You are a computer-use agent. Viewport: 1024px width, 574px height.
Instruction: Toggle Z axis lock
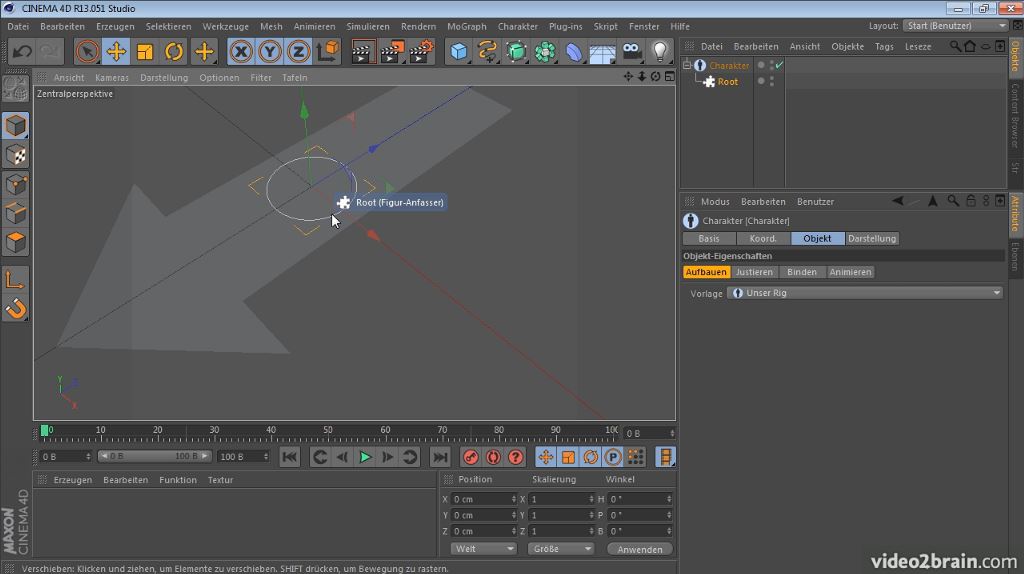[298, 52]
